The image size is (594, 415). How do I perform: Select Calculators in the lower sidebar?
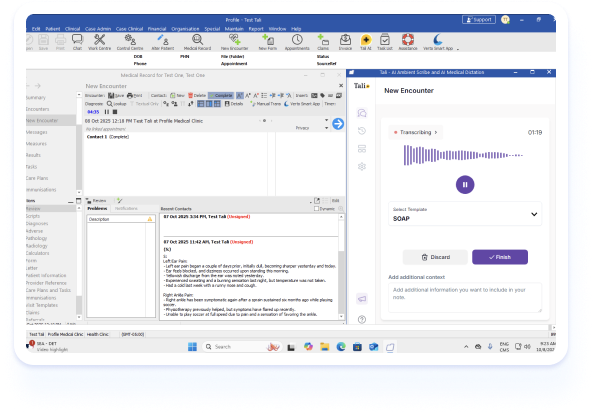[38, 253]
